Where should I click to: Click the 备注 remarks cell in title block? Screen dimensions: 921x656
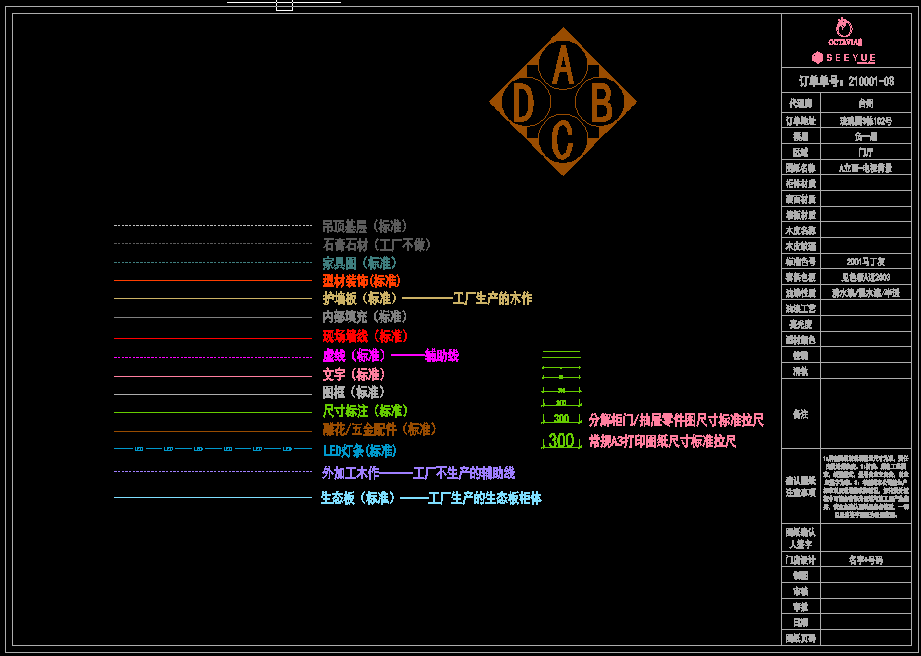(800, 413)
